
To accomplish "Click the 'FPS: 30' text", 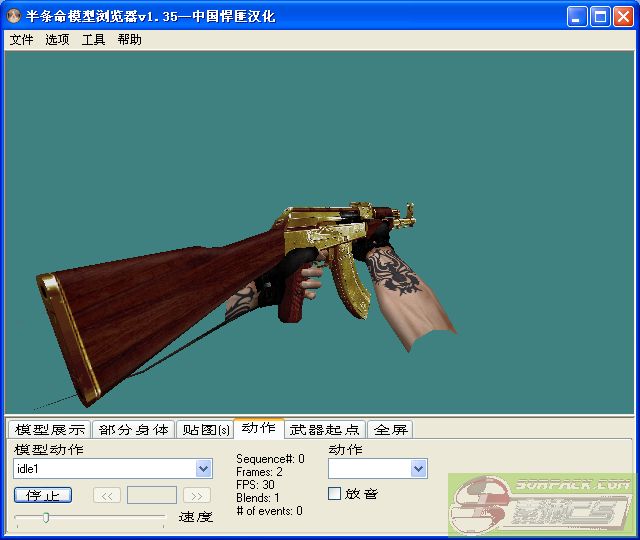I will point(255,485).
